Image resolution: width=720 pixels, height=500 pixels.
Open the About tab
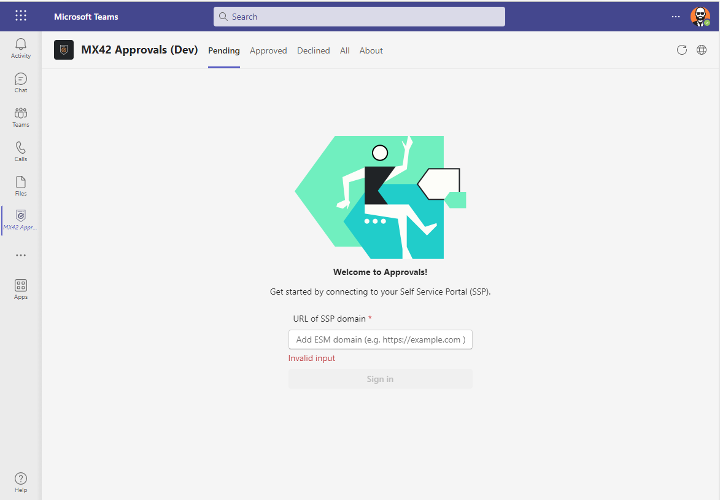[371, 51]
